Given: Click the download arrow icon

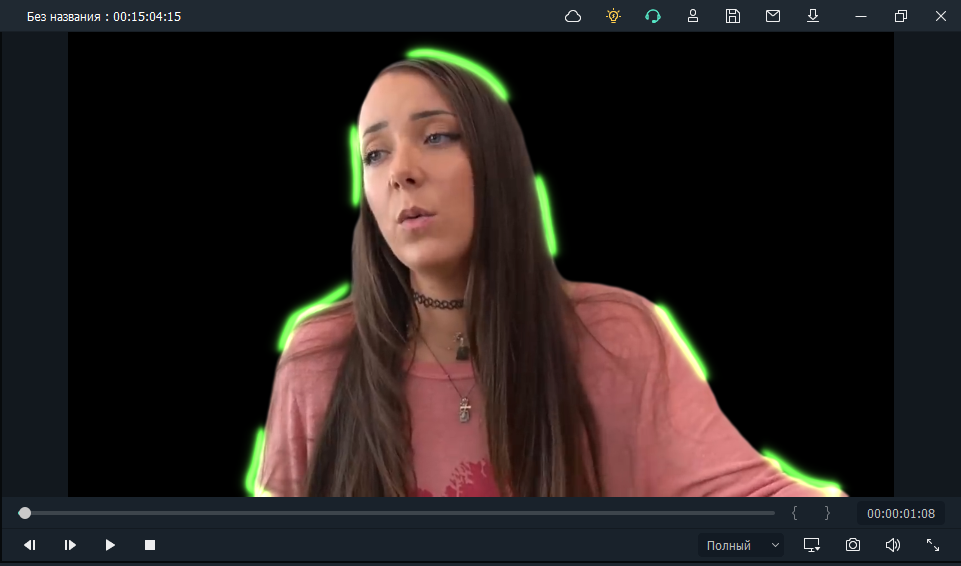Looking at the screenshot, I should 813,16.
